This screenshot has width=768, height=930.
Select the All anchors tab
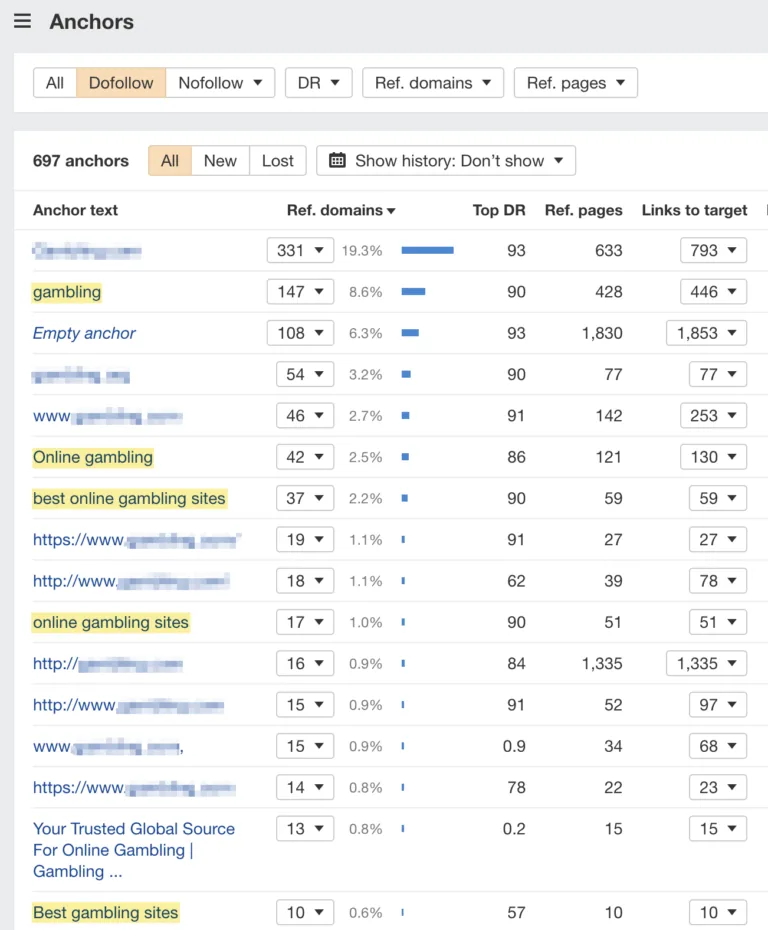coord(170,161)
